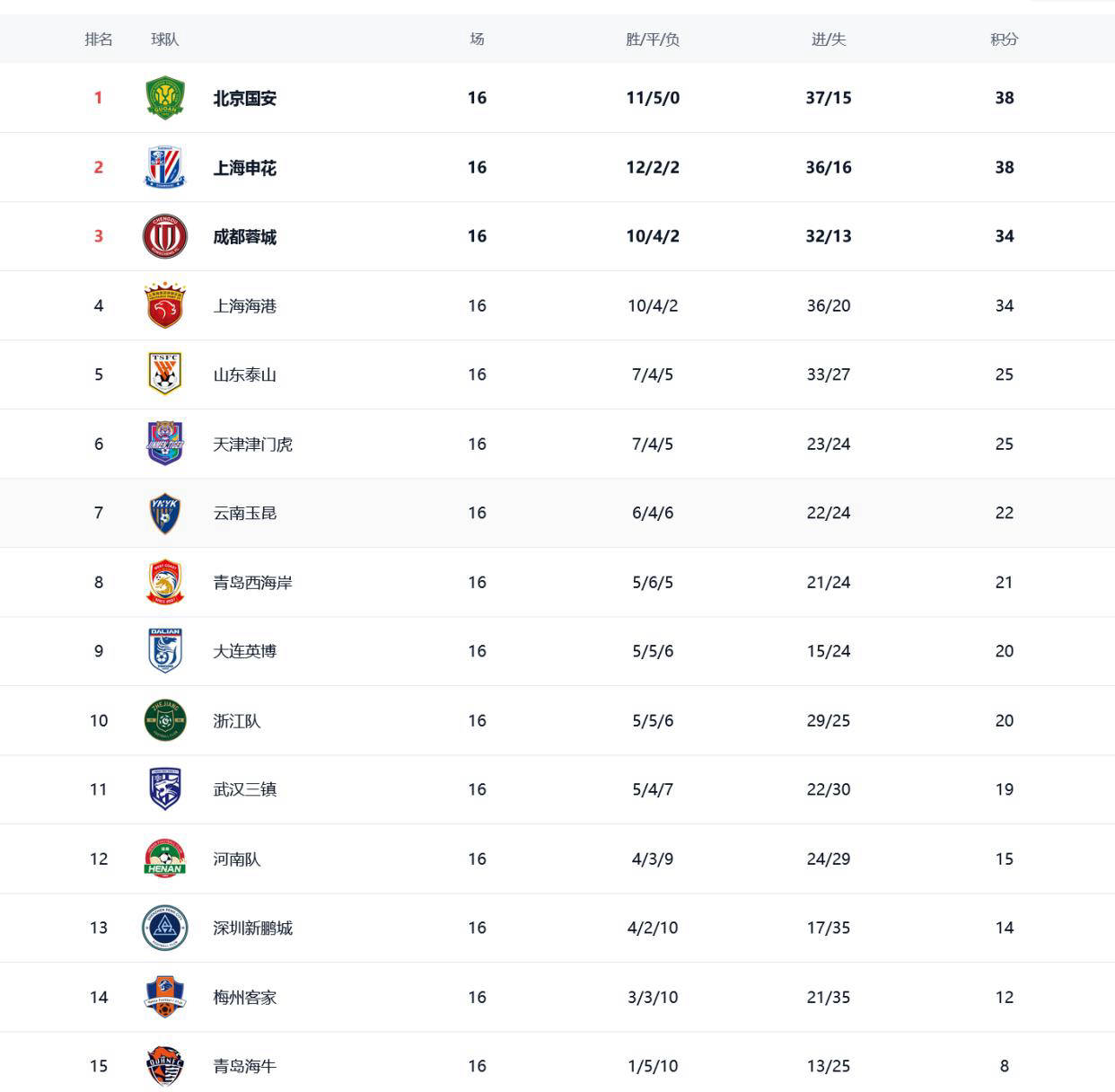The width and height of the screenshot is (1115, 1092).
Task: Open the 上海申花 team name link
Action: [245, 167]
